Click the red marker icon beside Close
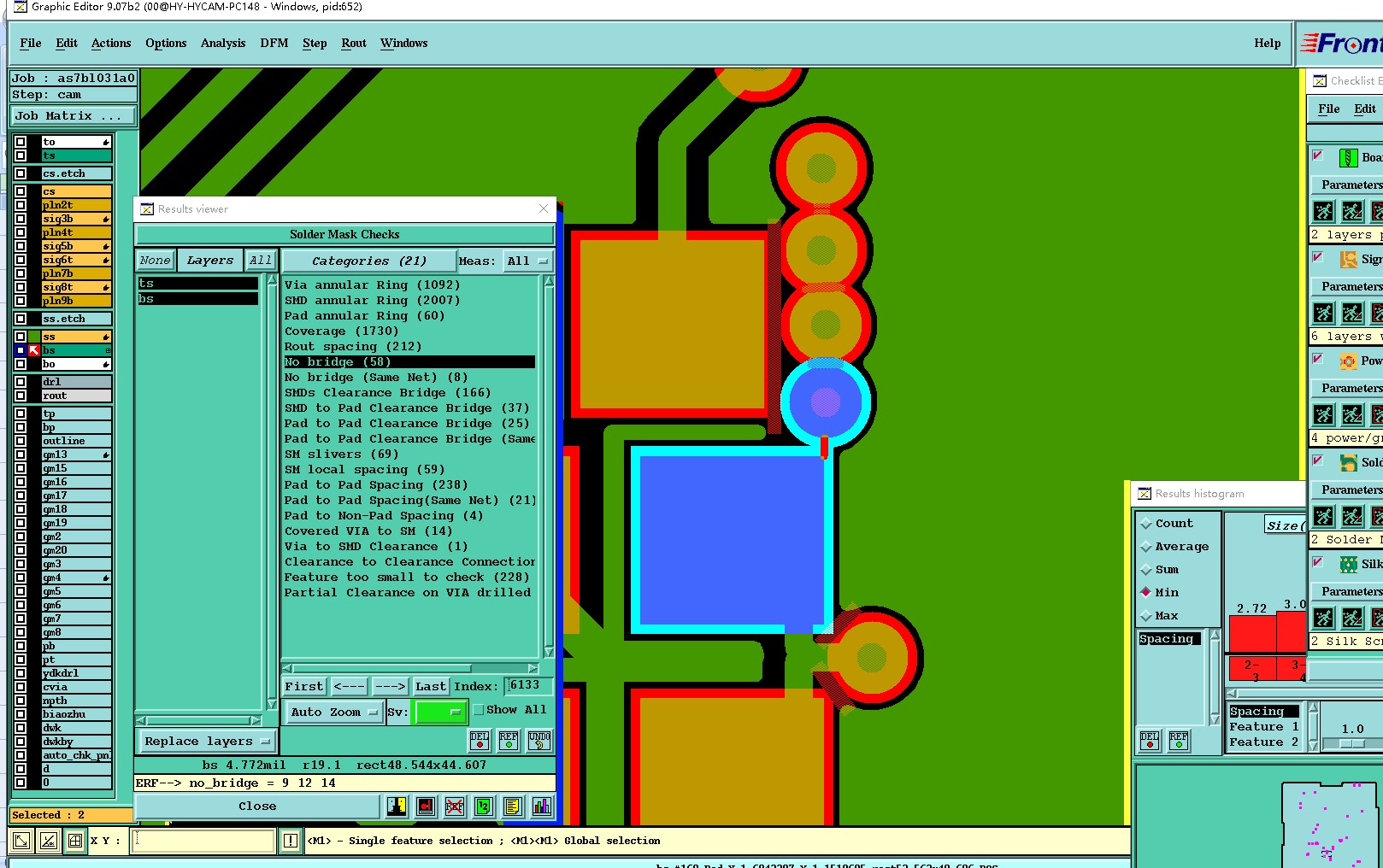Viewport: 1383px width, 868px height. (x=425, y=806)
